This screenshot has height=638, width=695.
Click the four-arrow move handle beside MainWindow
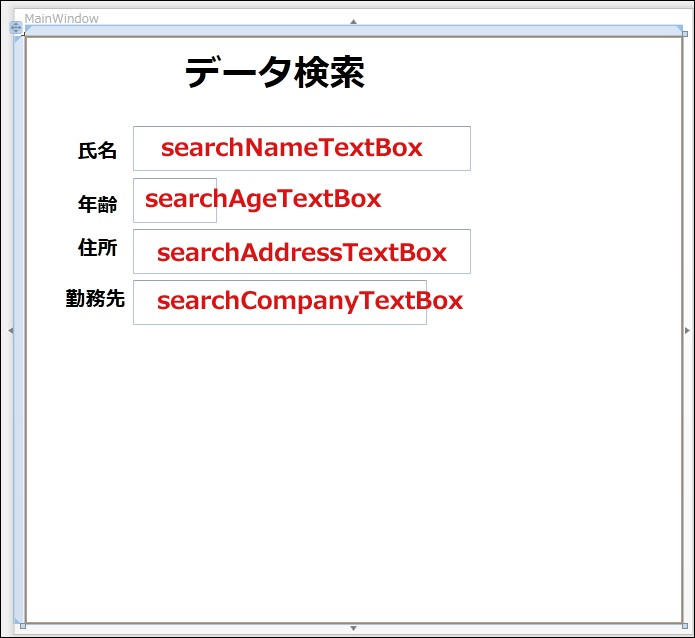(16, 27)
